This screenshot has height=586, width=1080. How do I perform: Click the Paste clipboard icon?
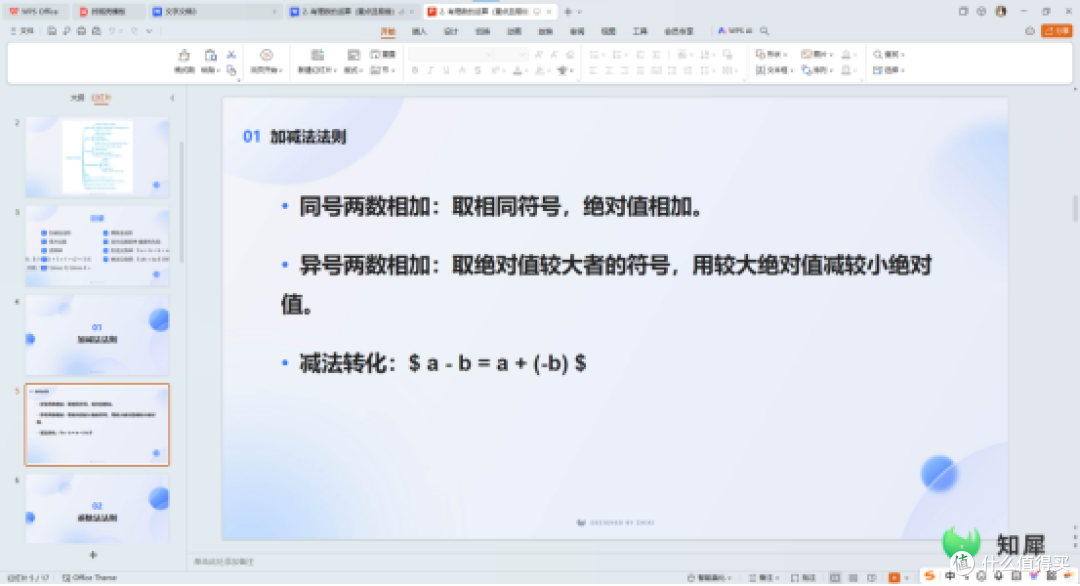(x=210, y=56)
